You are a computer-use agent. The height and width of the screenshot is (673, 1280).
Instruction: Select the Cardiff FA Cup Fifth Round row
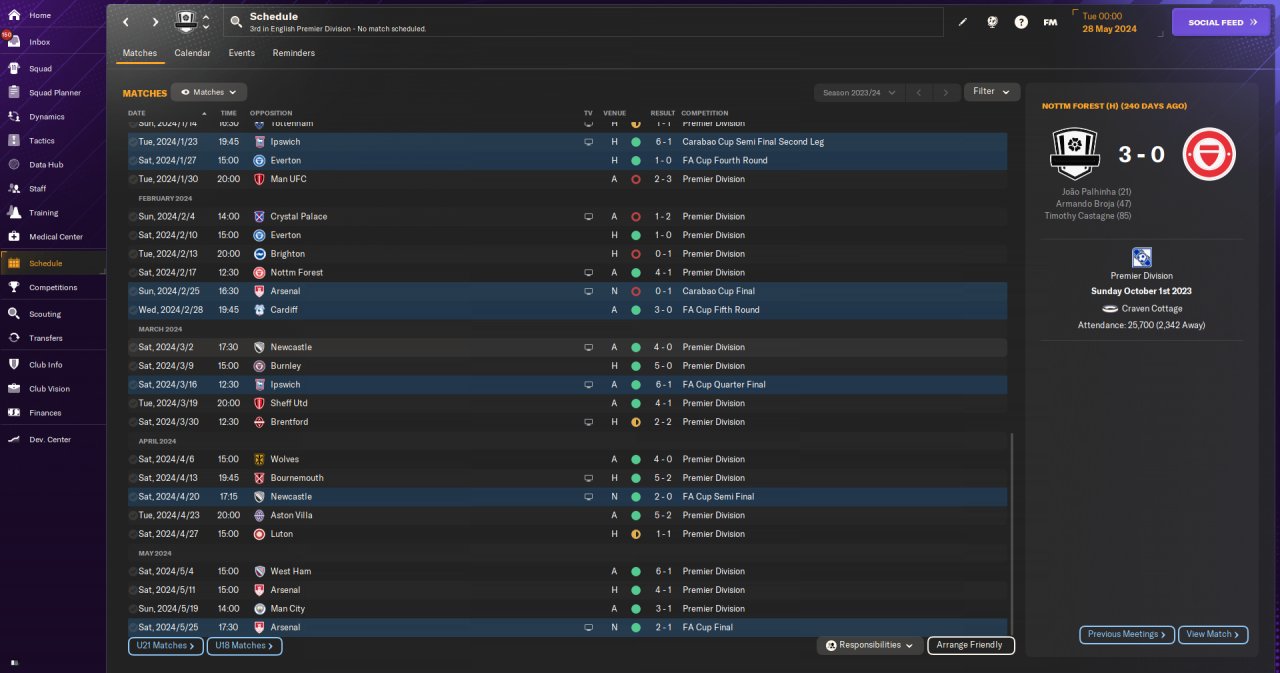567,310
